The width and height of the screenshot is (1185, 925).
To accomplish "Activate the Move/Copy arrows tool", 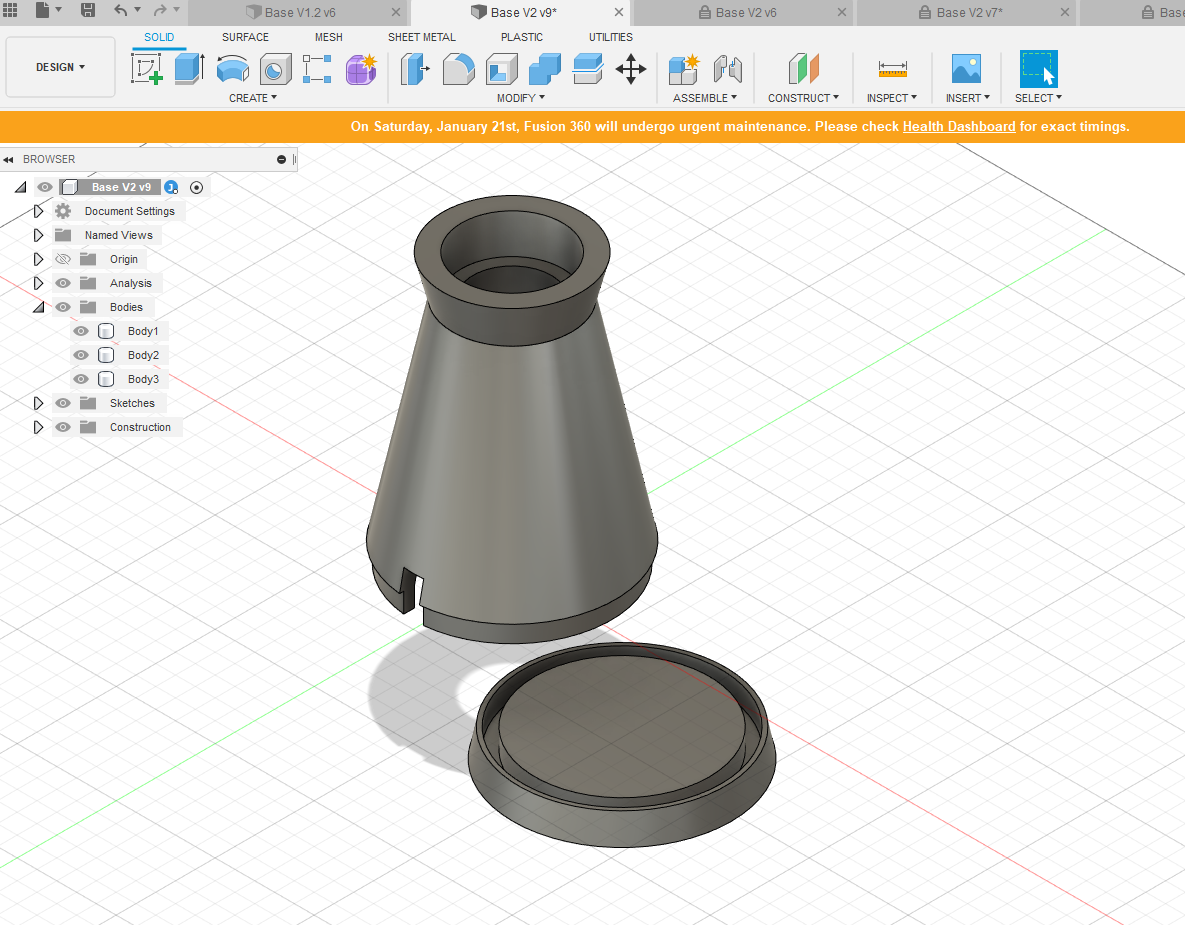I will tap(630, 69).
